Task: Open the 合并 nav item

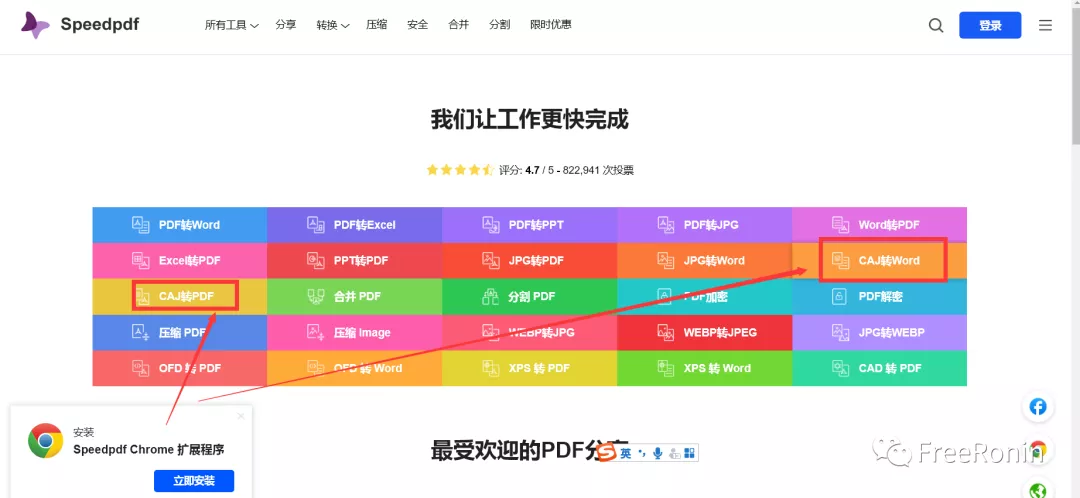Action: (459, 25)
